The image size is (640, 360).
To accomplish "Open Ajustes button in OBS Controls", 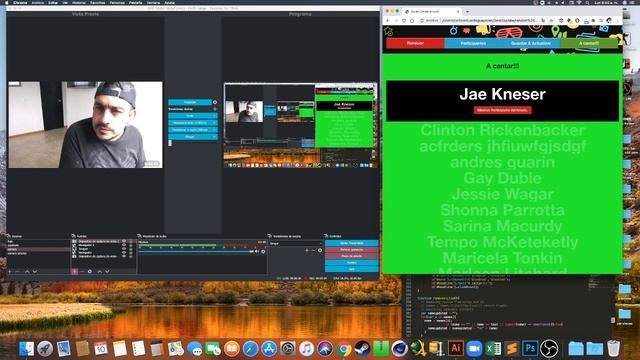I will coord(352,262).
